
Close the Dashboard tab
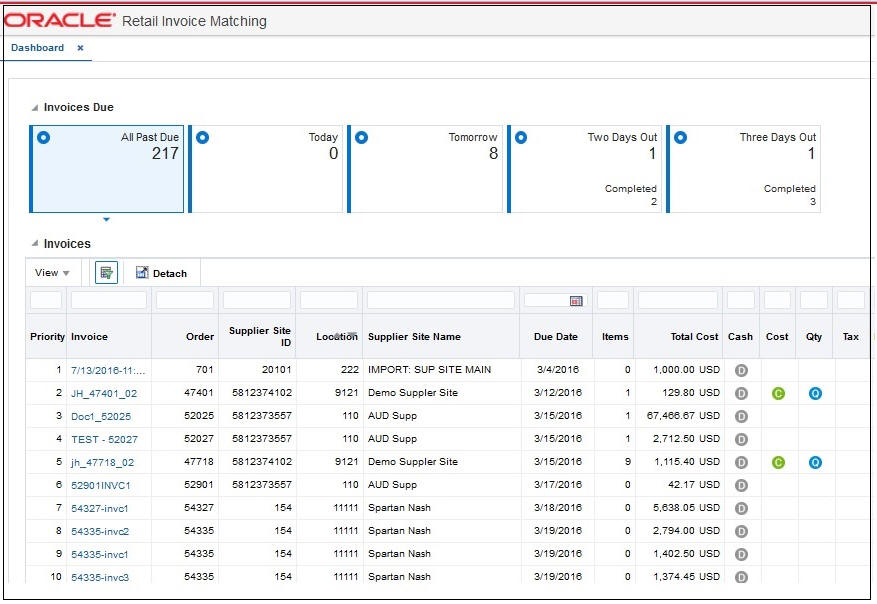(x=81, y=48)
